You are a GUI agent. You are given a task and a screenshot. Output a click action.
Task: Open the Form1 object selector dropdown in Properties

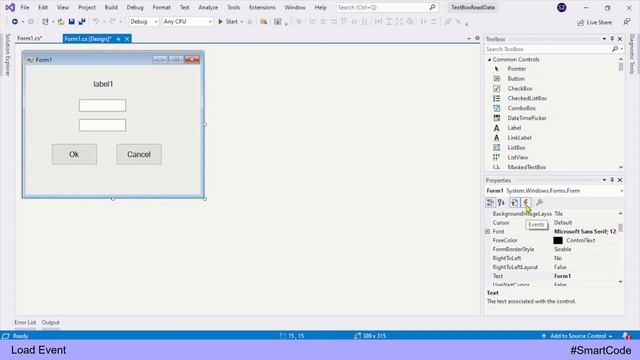[622, 191]
